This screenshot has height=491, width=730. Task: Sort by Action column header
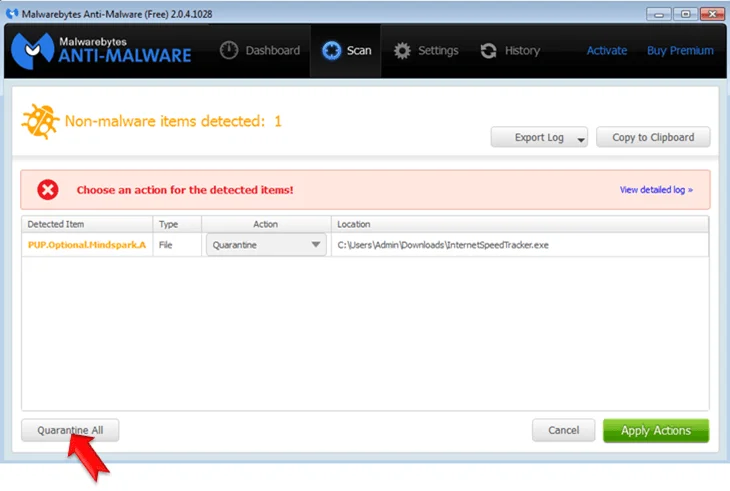coord(266,224)
